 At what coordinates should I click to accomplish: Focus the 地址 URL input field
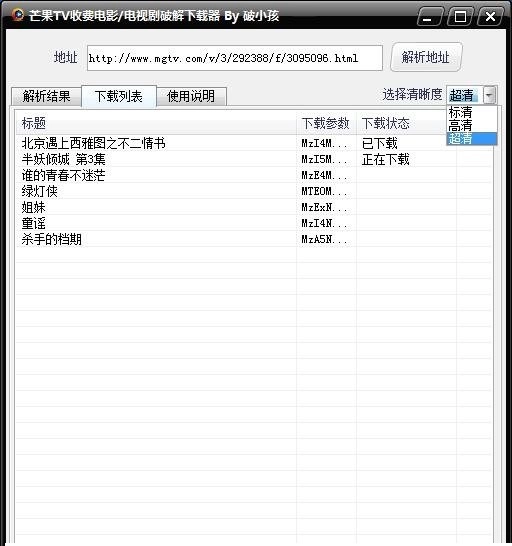coord(235,58)
